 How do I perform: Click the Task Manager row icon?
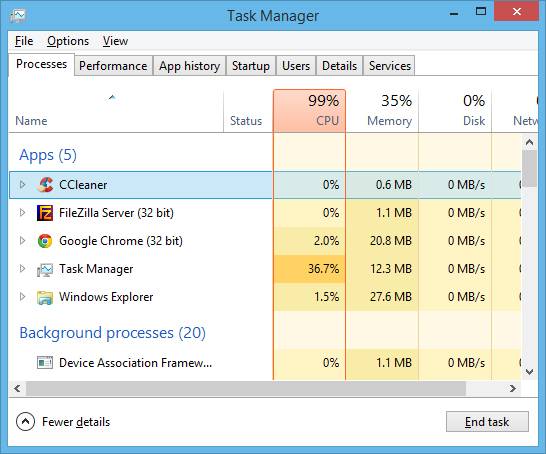pyautogui.click(x=45, y=269)
